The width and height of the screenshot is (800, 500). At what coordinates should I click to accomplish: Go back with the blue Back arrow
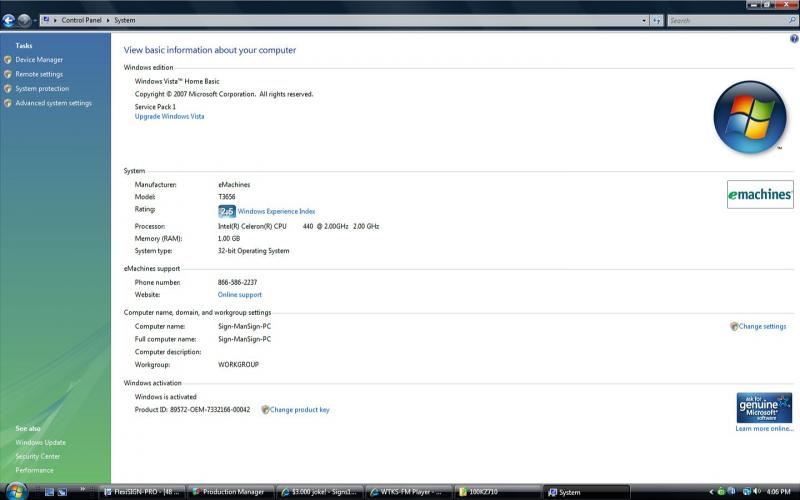click(8, 20)
